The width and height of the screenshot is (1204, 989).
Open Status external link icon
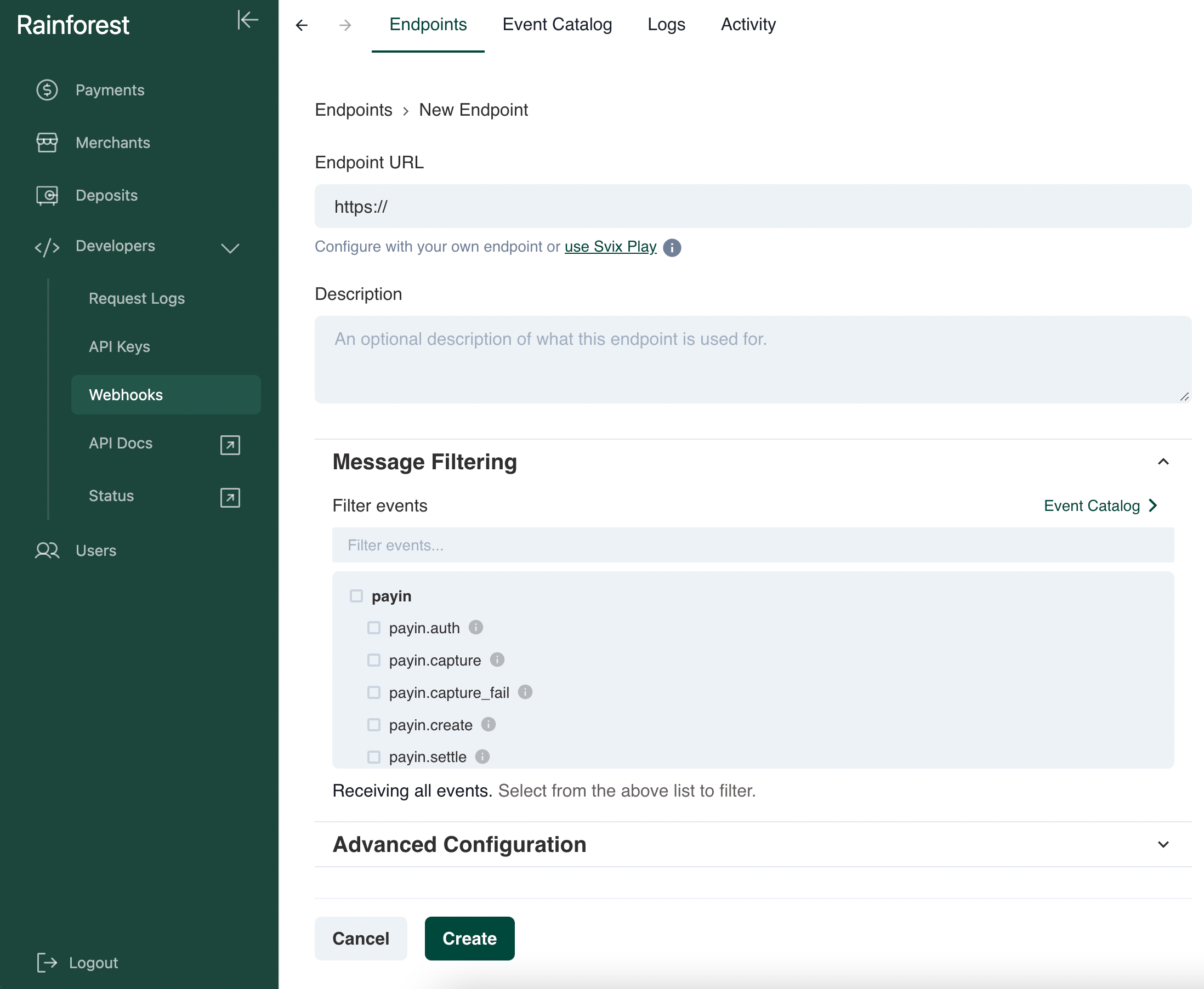click(x=230, y=497)
